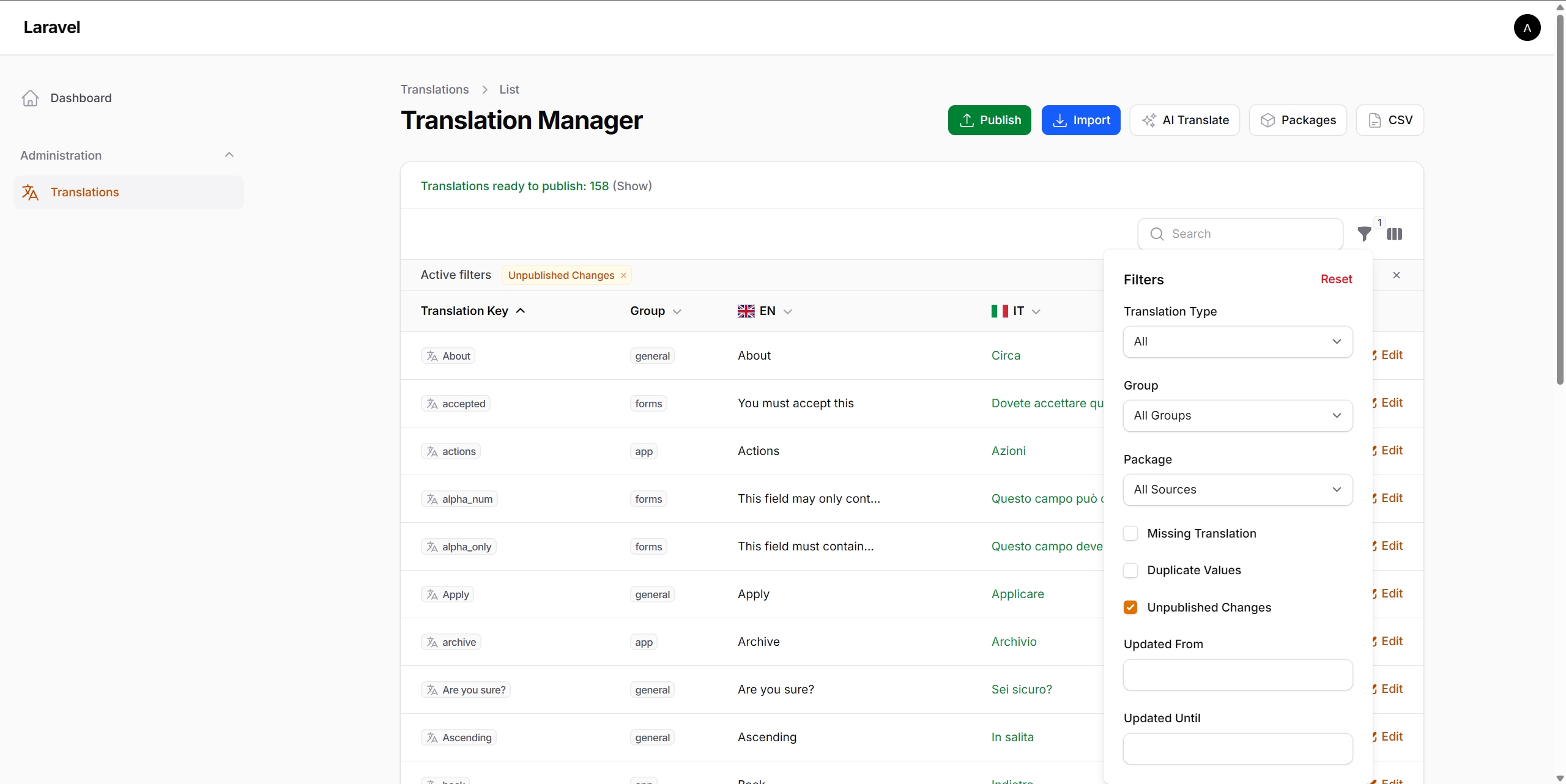Screen dimensions: 1566x784
Task: Enable the Missing Translation checkbox
Action: 1130,533
